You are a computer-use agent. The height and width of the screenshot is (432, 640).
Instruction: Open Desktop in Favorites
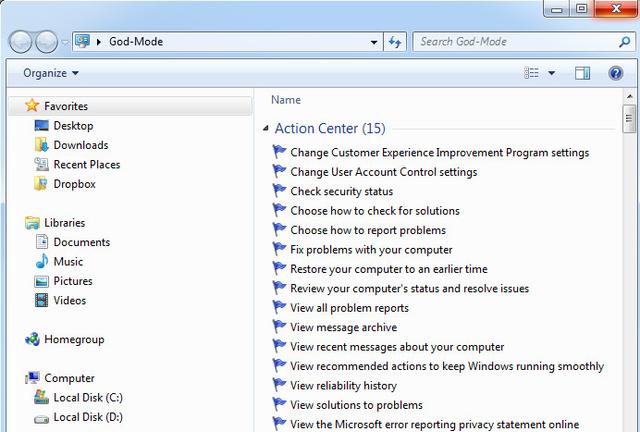(x=73, y=126)
